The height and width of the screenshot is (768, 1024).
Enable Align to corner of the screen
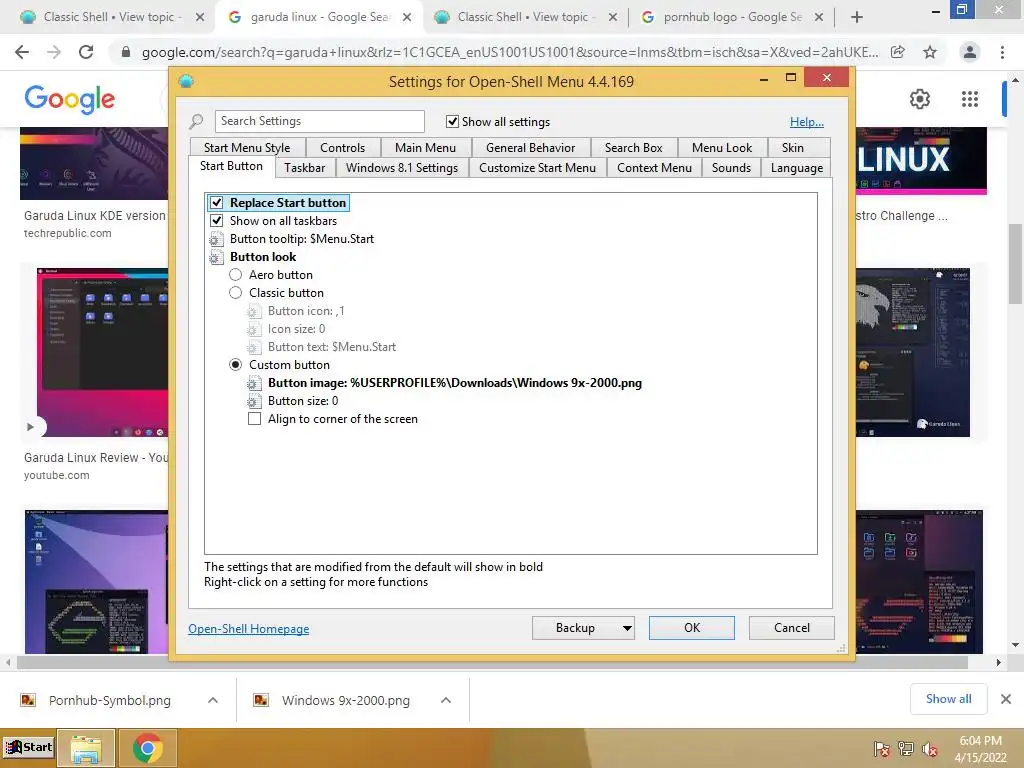[254, 419]
